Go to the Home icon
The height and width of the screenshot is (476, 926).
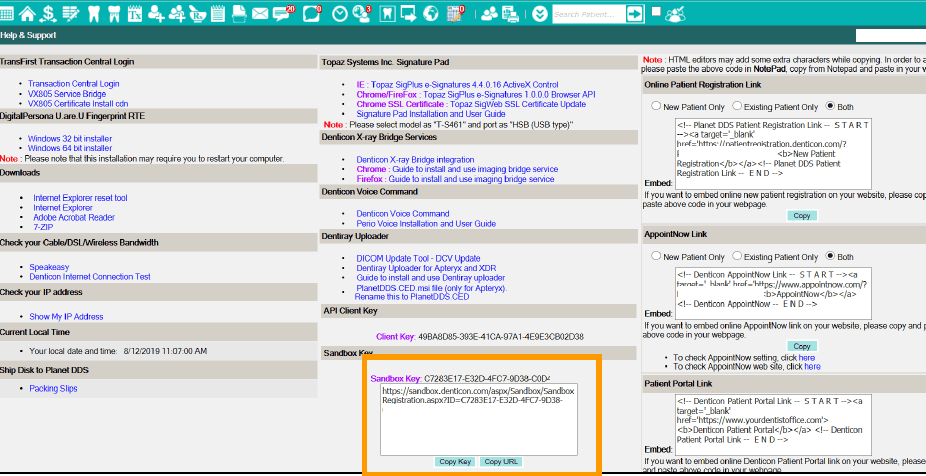click(27, 12)
